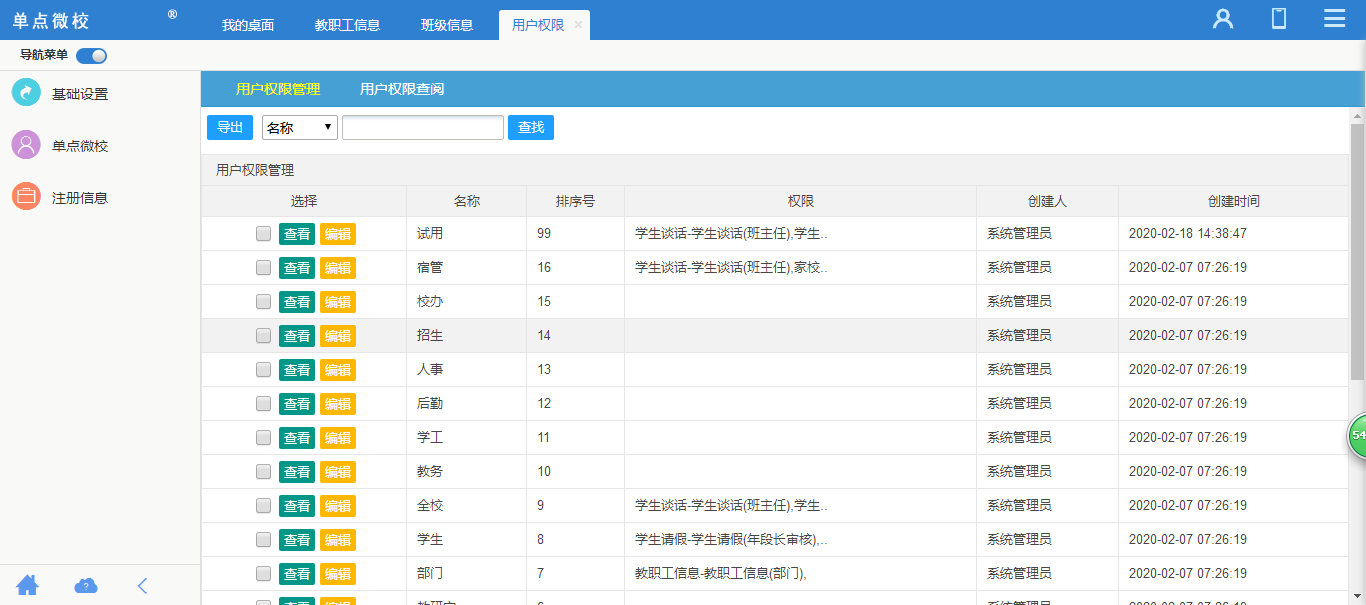This screenshot has height=605, width=1366.
Task: Click the vertical scrollbar thumb
Action: pyautogui.click(x=1357, y=252)
